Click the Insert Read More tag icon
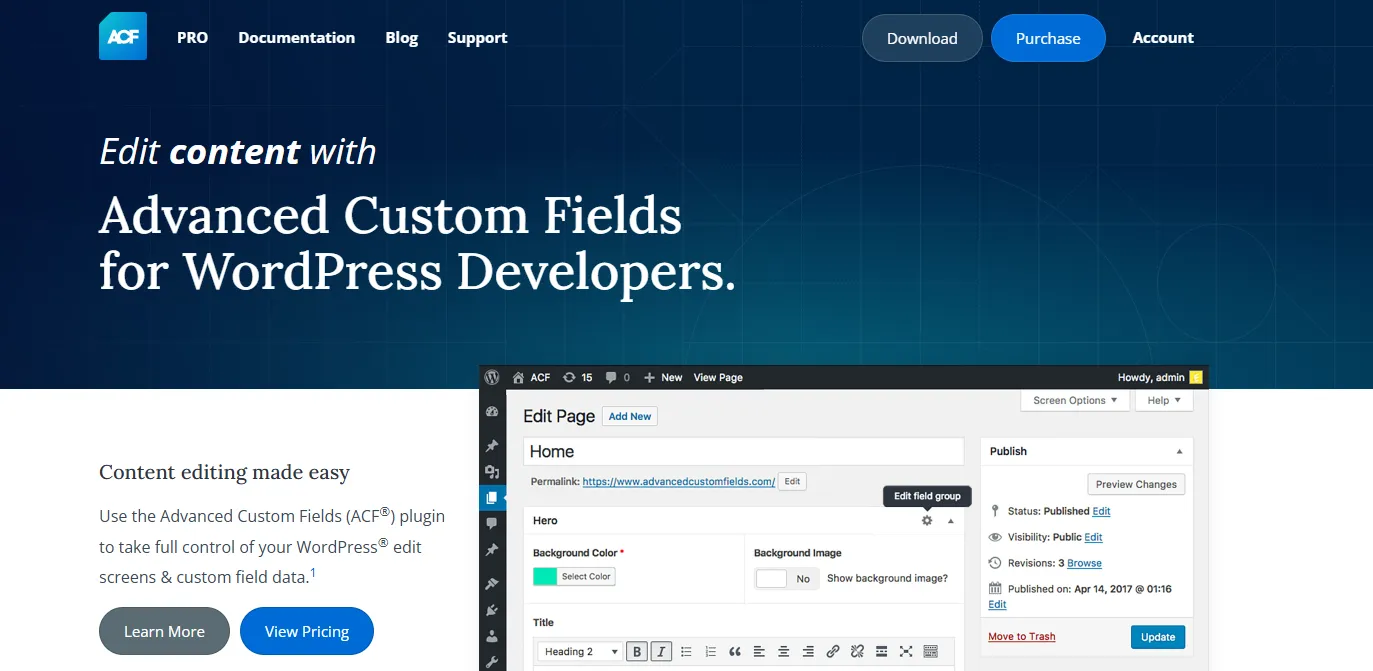Screen dimensions: 1373x671 (881, 651)
